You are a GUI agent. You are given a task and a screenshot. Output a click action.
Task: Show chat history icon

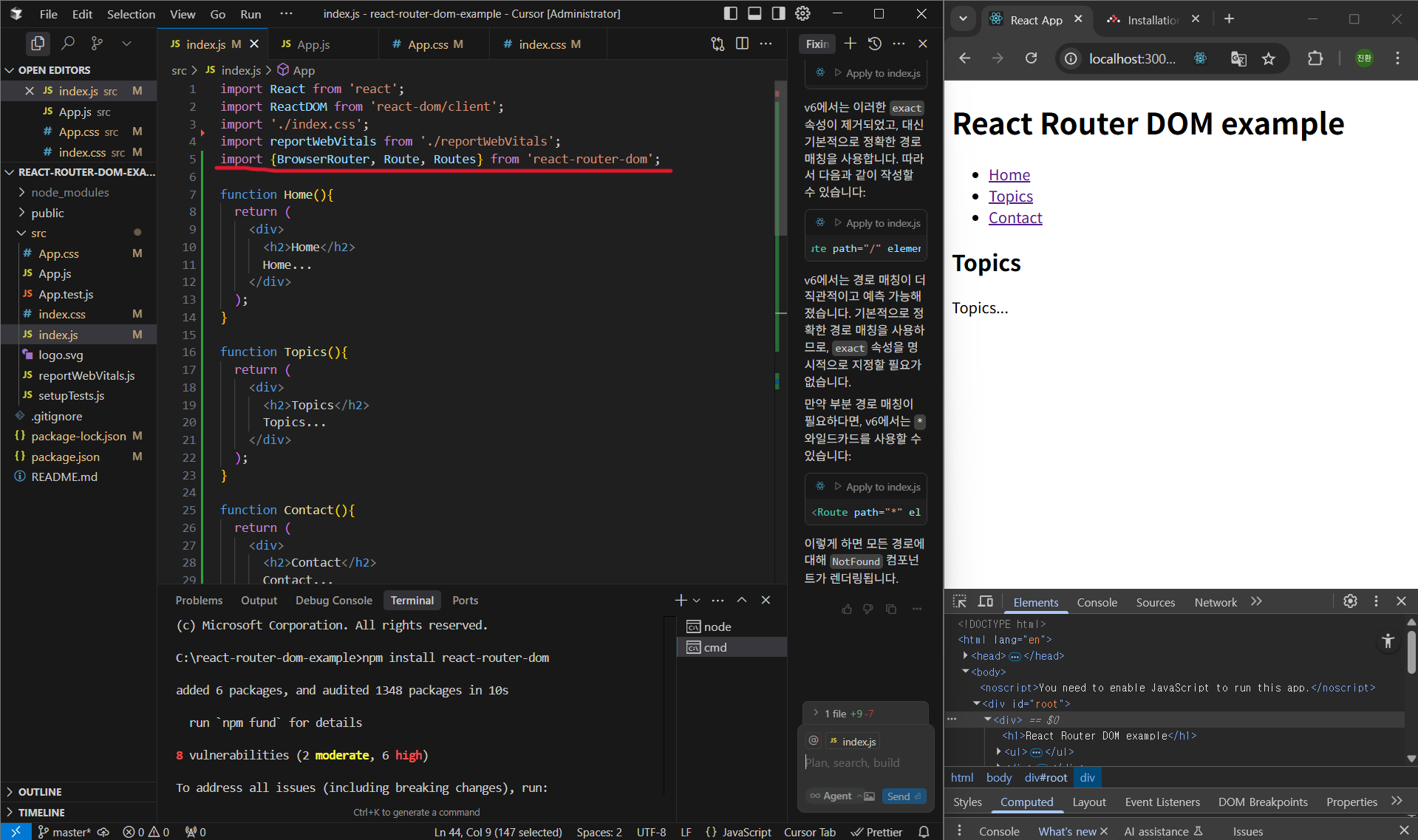pyautogui.click(x=875, y=44)
